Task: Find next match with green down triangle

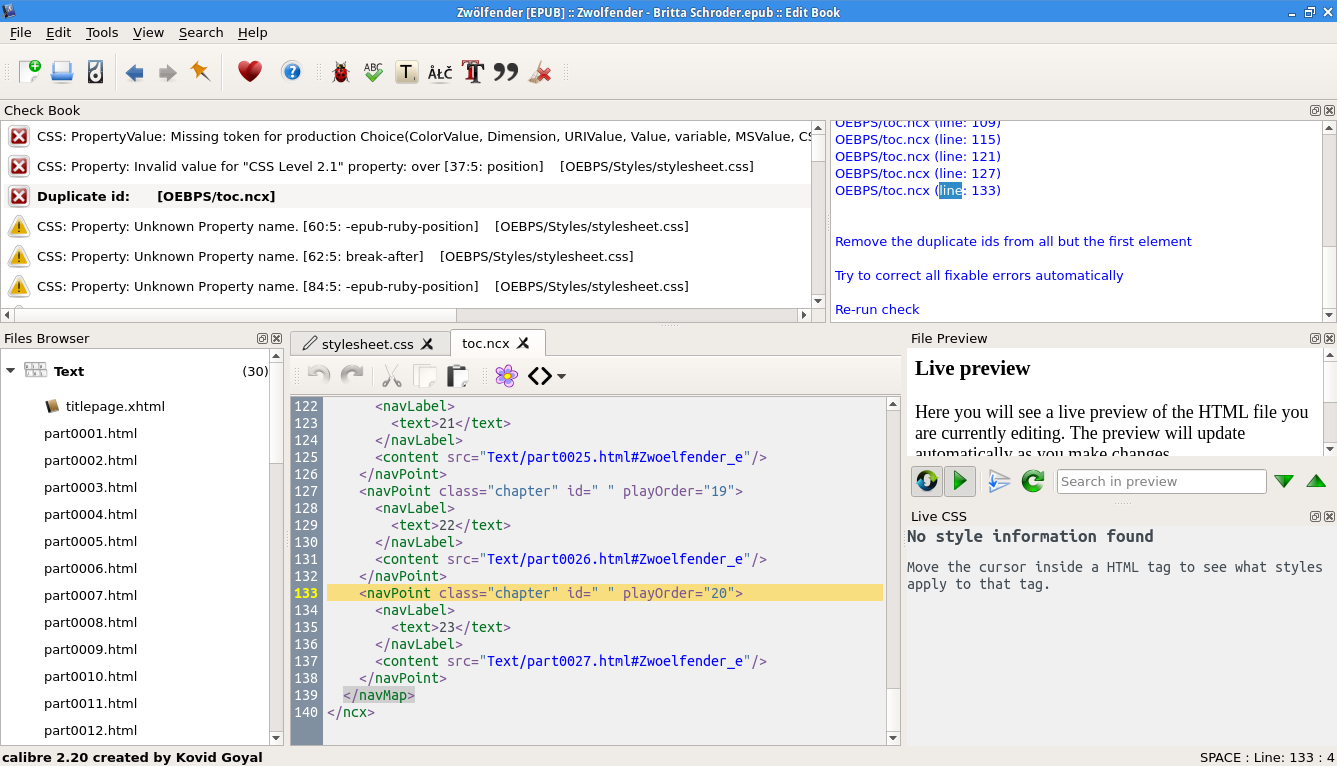Action: pos(1284,482)
